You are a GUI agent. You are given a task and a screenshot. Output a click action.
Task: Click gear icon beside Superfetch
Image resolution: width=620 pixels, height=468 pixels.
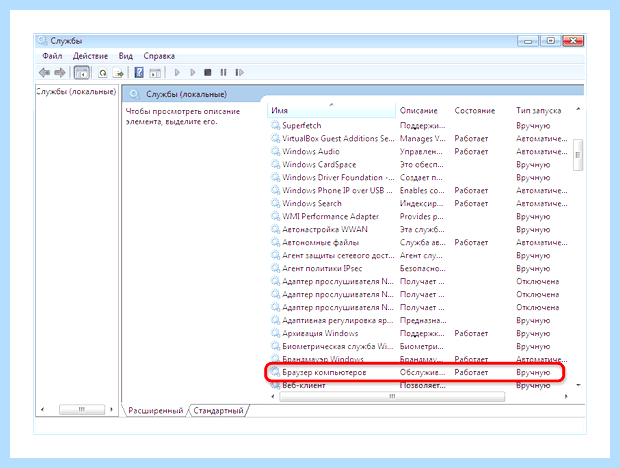275,125
